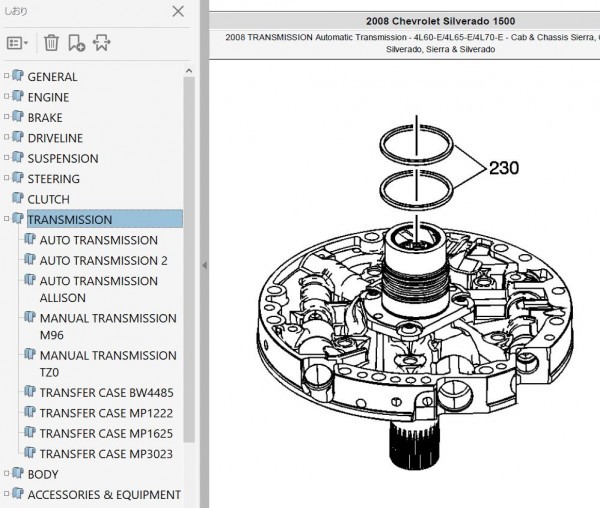
Task: Click the DRIVELINE bookmark icon
Action: click(x=18, y=137)
